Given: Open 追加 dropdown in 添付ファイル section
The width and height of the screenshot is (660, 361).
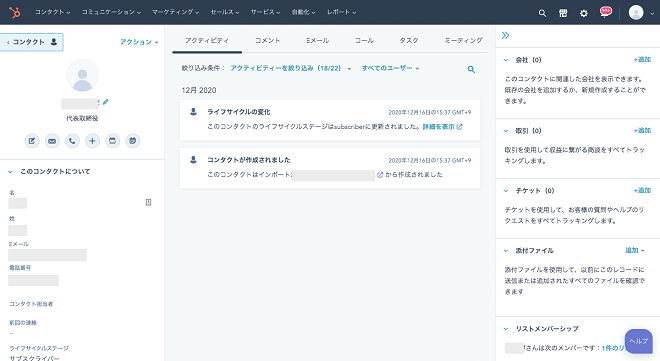Looking at the screenshot, I should coord(635,250).
